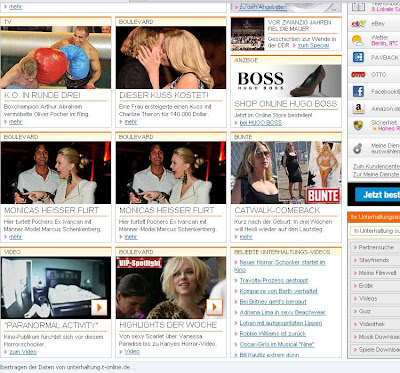Click the 'Berlin, 9°C' weather link
The width and height of the screenshot is (400, 373).
coord(384,43)
